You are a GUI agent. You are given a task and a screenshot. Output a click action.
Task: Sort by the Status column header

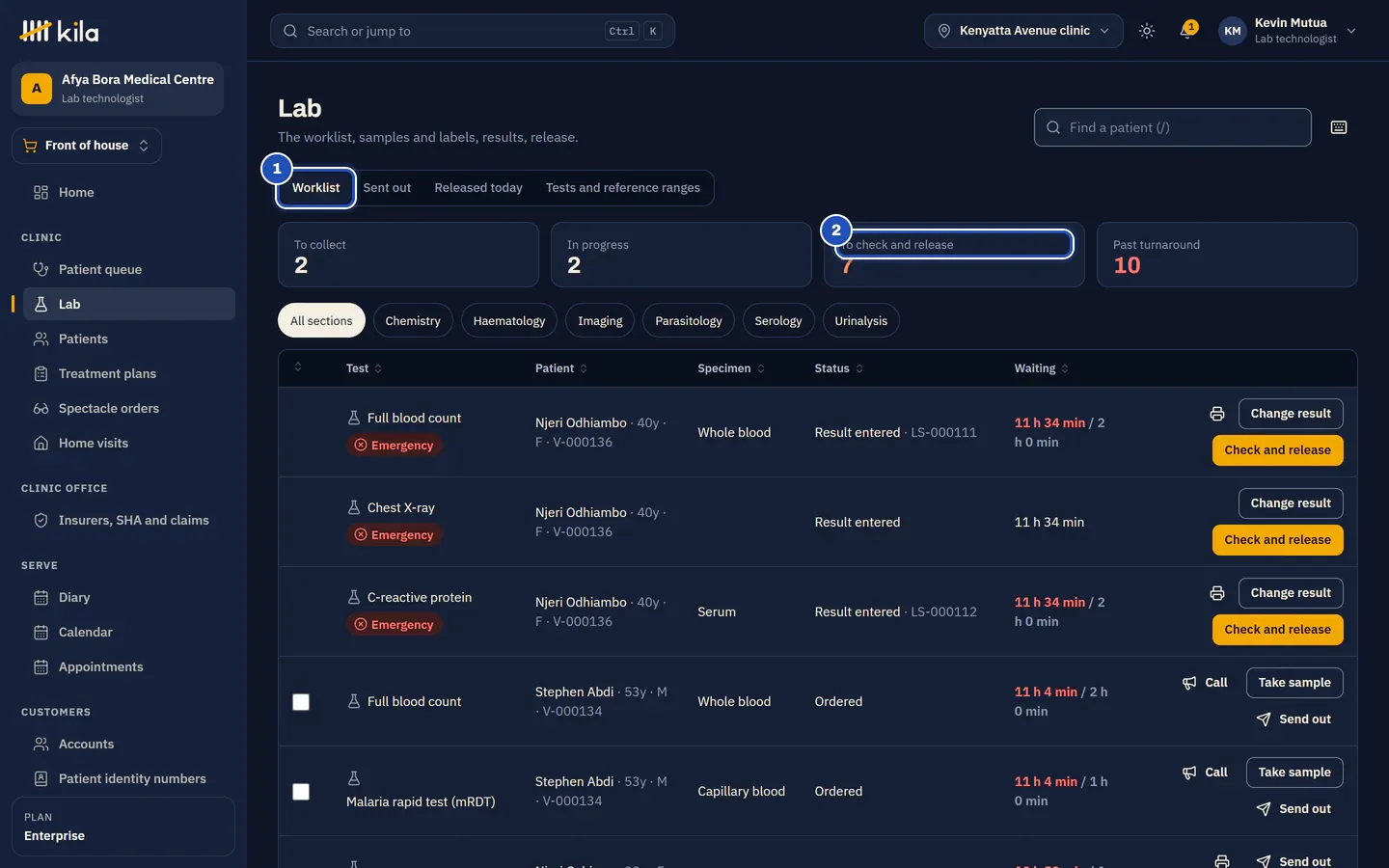point(838,368)
